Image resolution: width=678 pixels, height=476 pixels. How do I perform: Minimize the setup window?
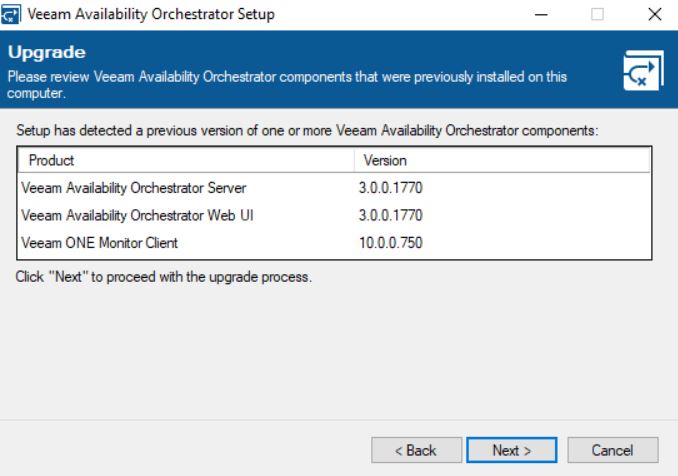tap(541, 14)
